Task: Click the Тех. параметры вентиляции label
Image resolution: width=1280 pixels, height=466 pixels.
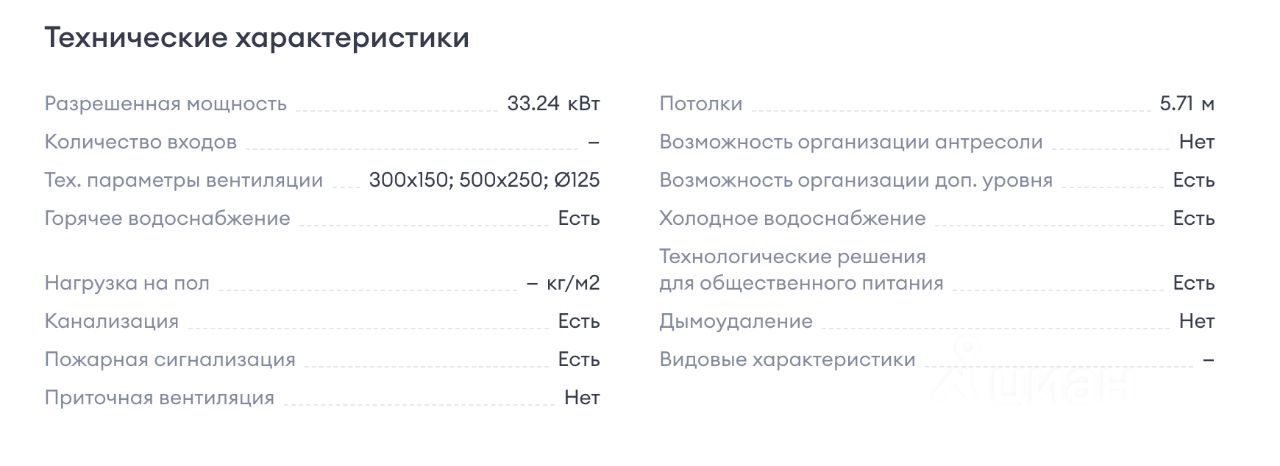Action: click(x=184, y=181)
